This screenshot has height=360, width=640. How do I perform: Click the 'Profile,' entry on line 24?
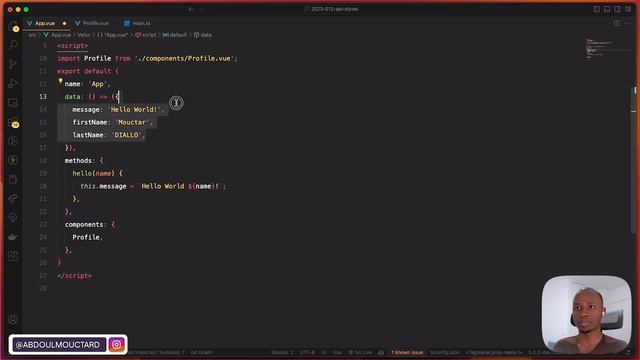coord(88,237)
